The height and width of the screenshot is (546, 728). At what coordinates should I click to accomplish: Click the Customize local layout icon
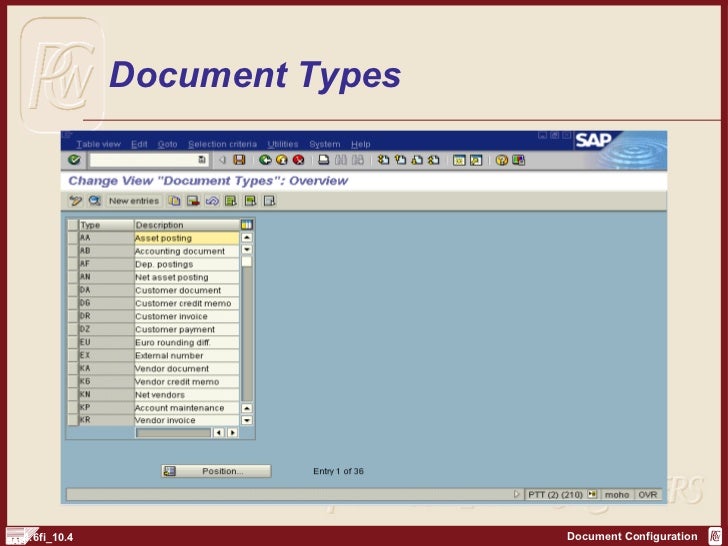[519, 160]
